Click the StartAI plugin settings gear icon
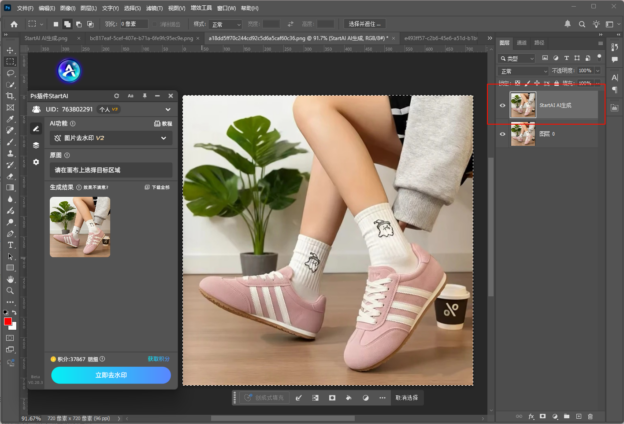The image size is (624, 424). (x=36, y=161)
